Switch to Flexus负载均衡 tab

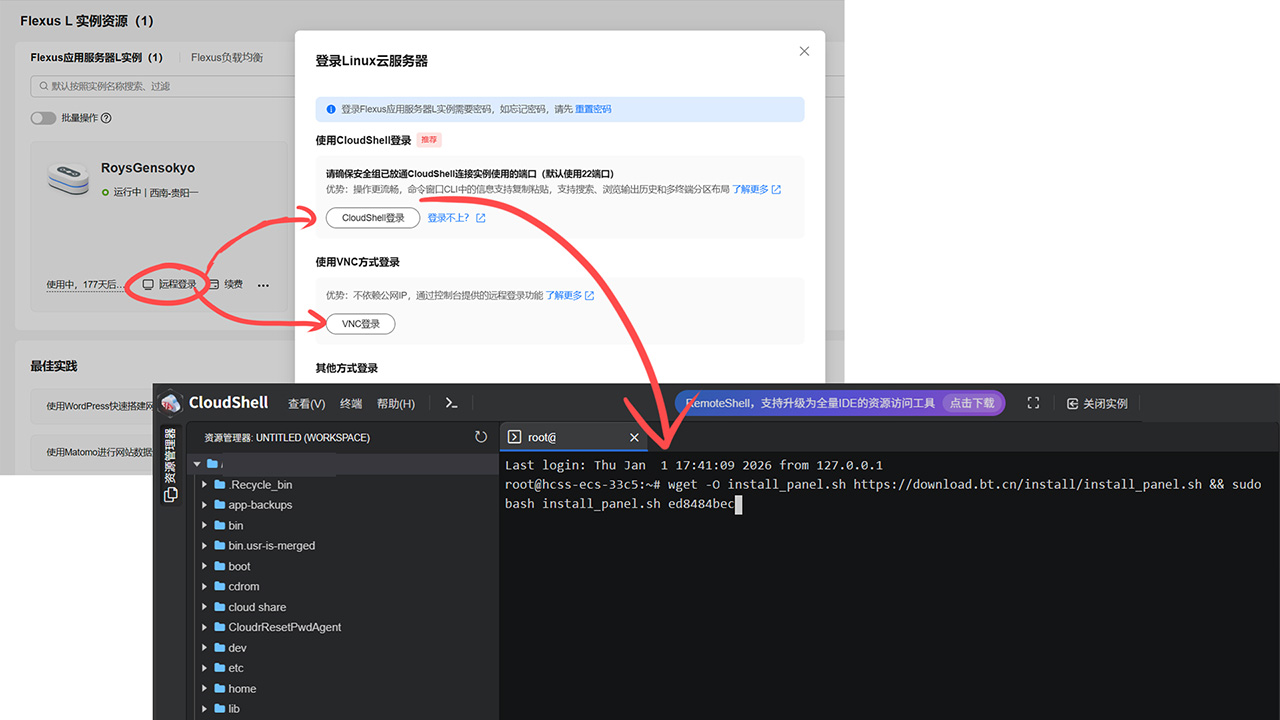click(x=227, y=58)
